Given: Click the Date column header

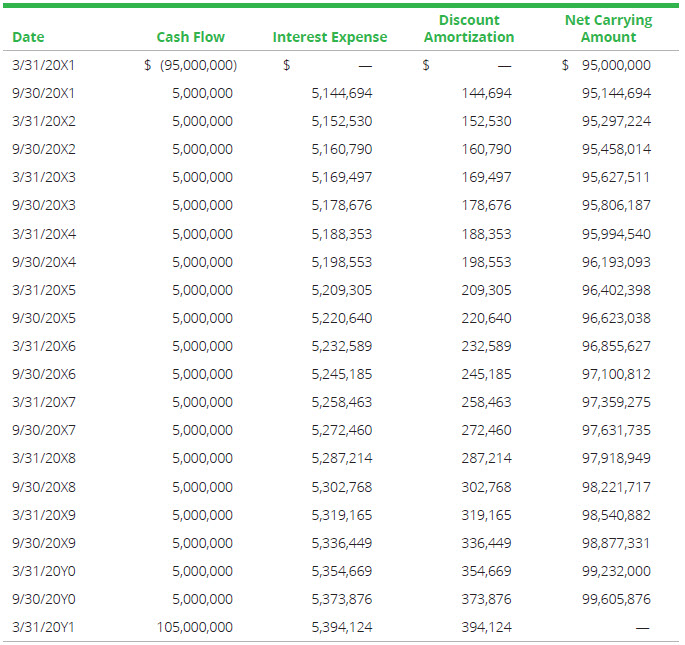Looking at the screenshot, I should 28,37.
